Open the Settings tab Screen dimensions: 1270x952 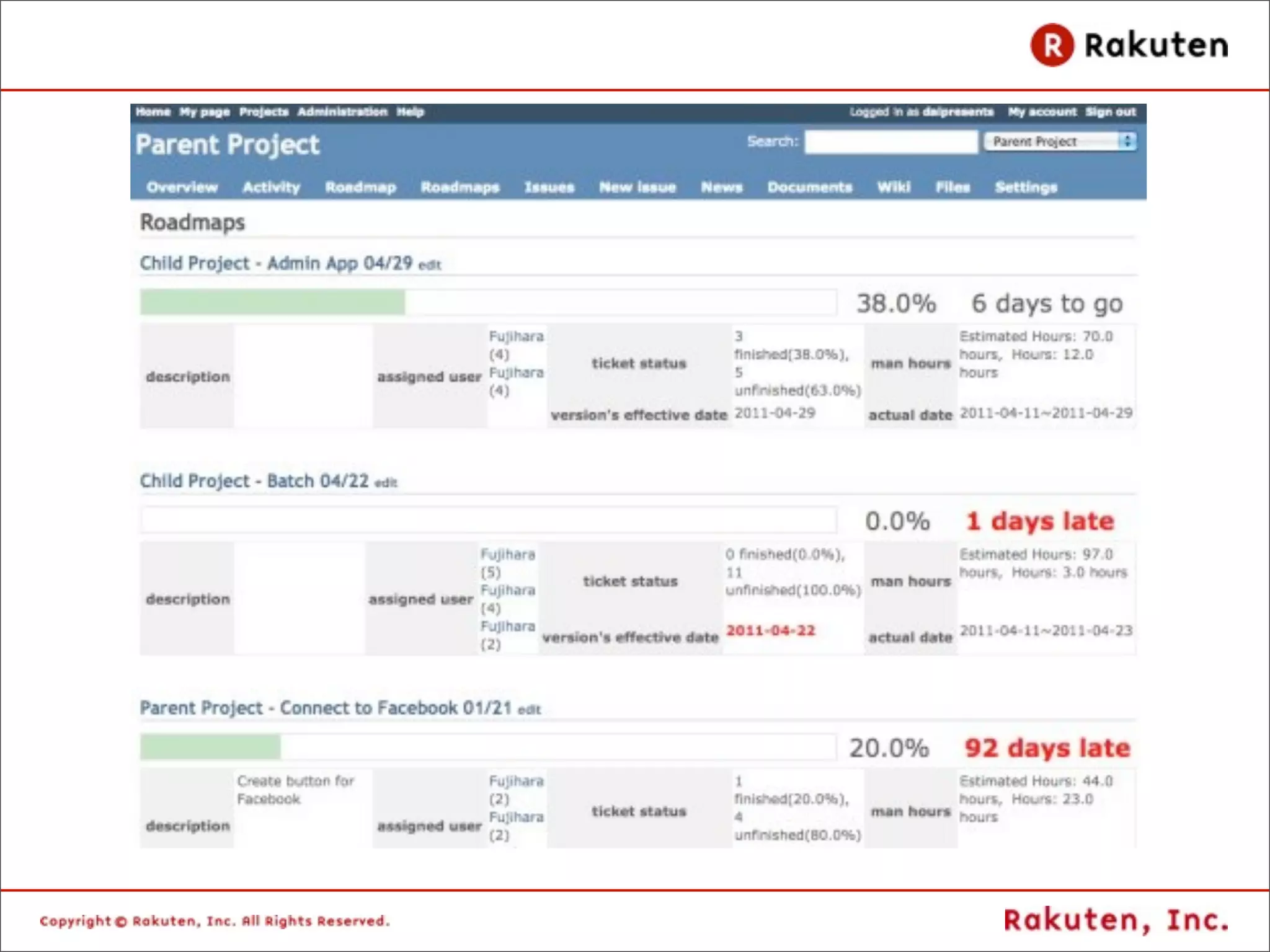tap(1026, 187)
